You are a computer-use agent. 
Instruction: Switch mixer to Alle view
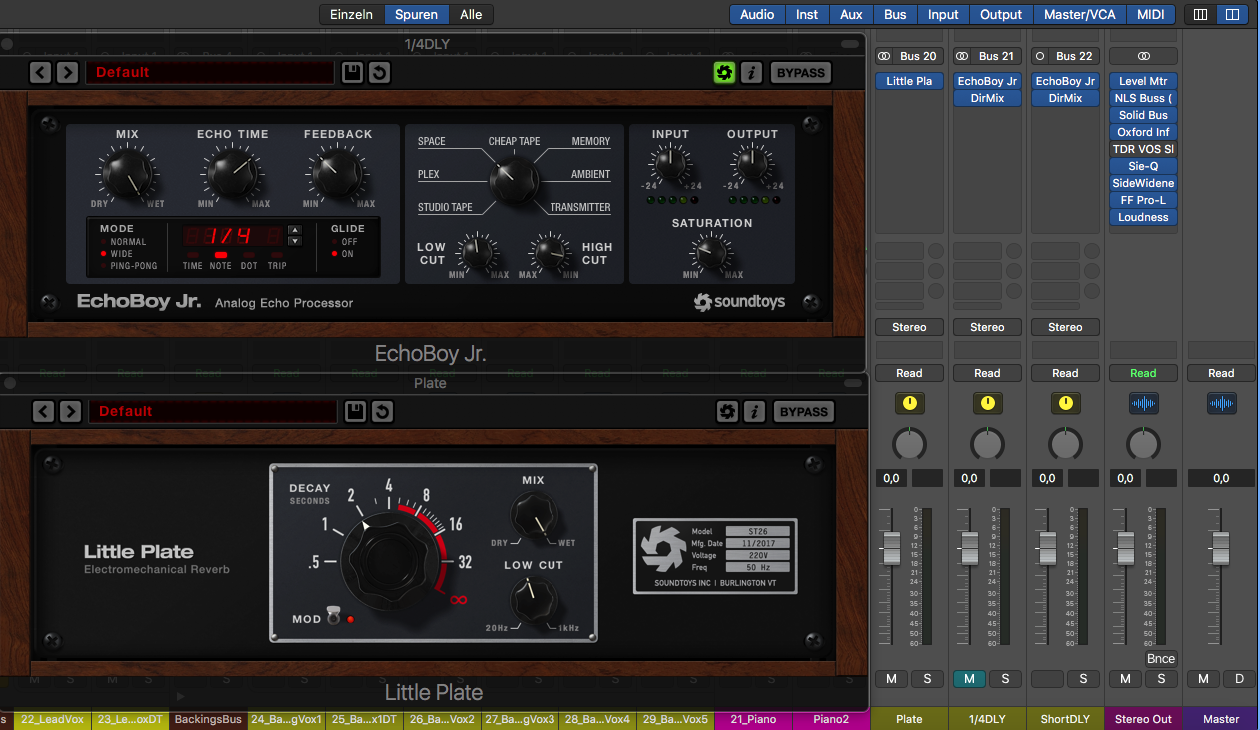471,14
